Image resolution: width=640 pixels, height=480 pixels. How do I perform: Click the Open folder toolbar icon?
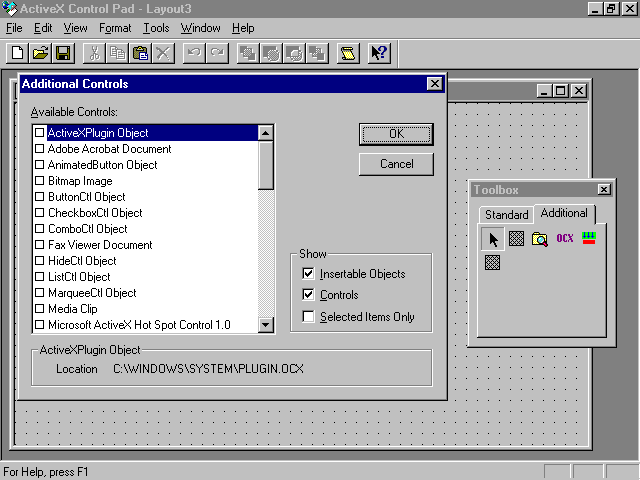(x=40, y=53)
